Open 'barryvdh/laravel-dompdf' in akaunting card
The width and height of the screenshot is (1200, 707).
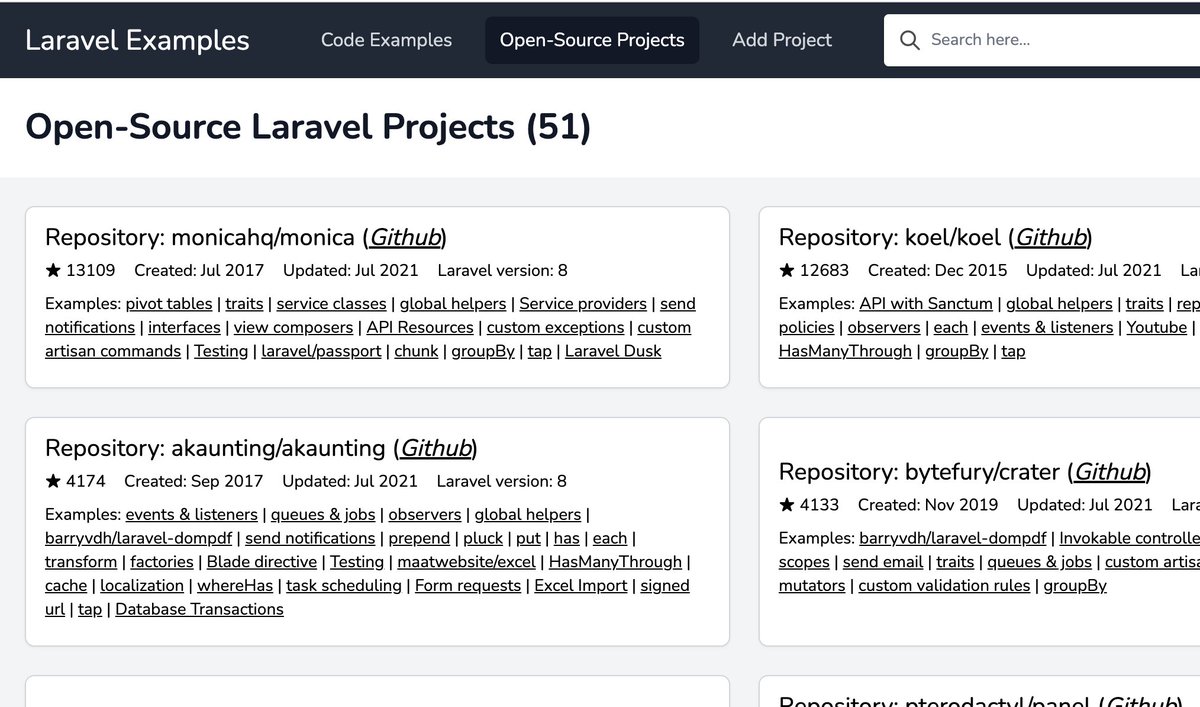click(x=138, y=539)
